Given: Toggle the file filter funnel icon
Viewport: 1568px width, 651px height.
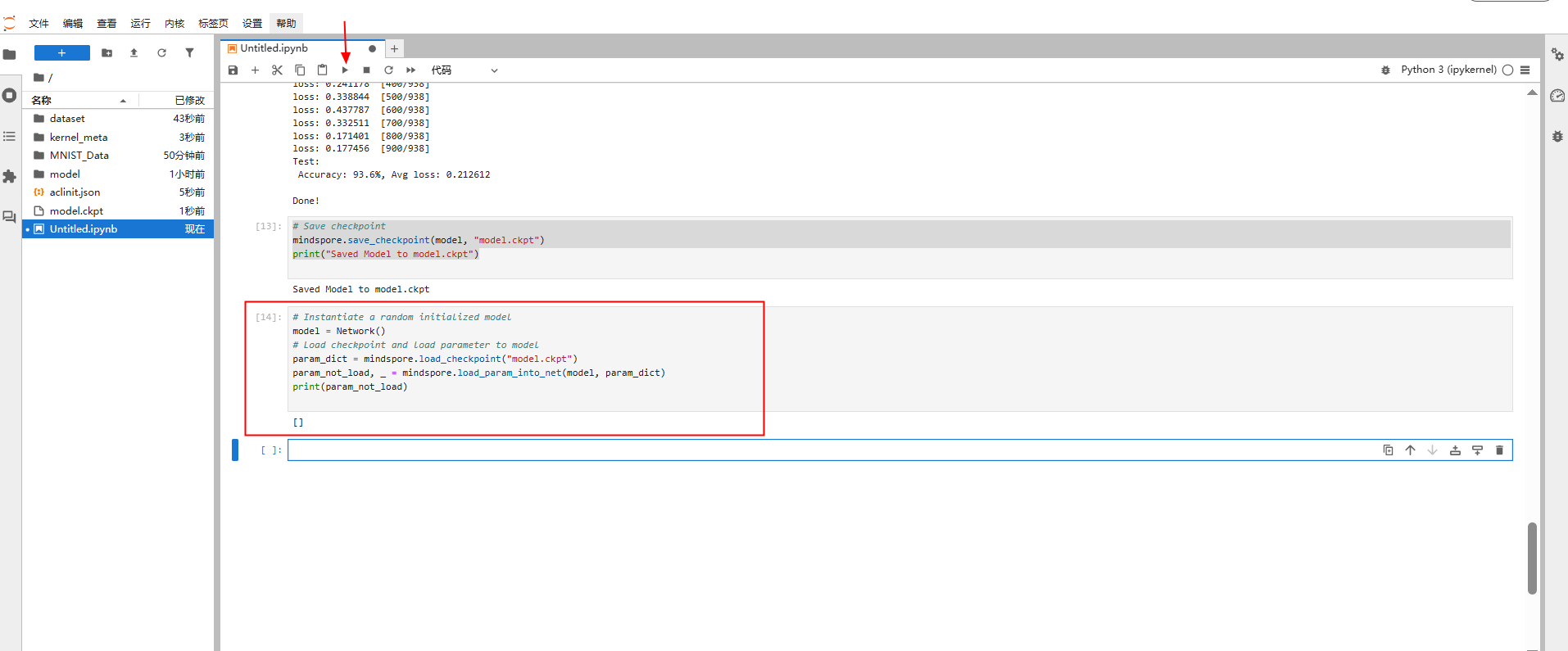Looking at the screenshot, I should tap(189, 53).
